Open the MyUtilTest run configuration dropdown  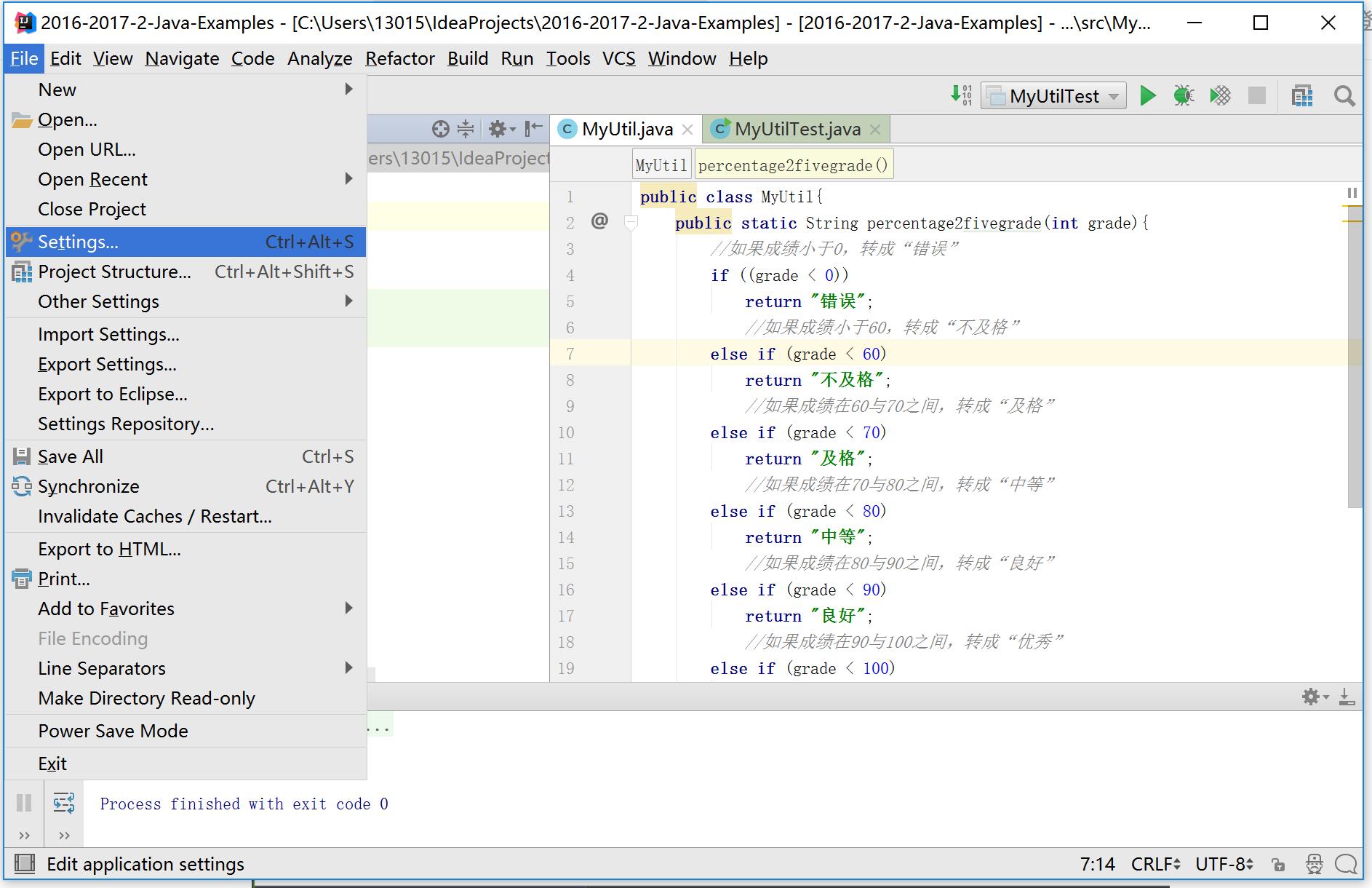pyautogui.click(x=1053, y=96)
